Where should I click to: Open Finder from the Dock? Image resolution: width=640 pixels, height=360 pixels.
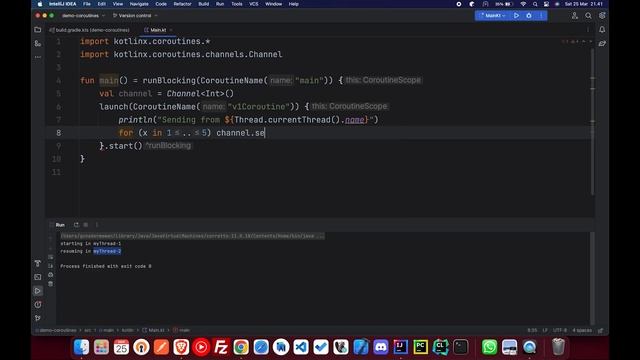(81, 347)
